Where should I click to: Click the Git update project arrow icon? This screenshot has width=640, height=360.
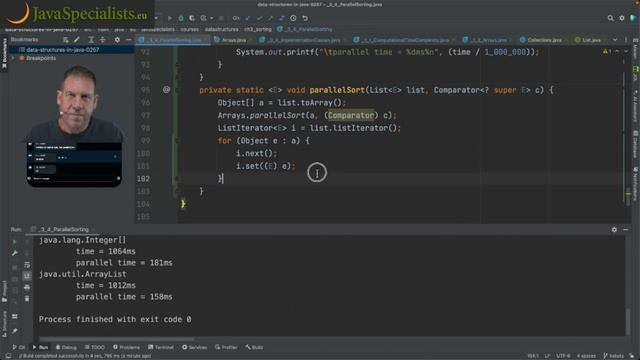click(248, 18)
